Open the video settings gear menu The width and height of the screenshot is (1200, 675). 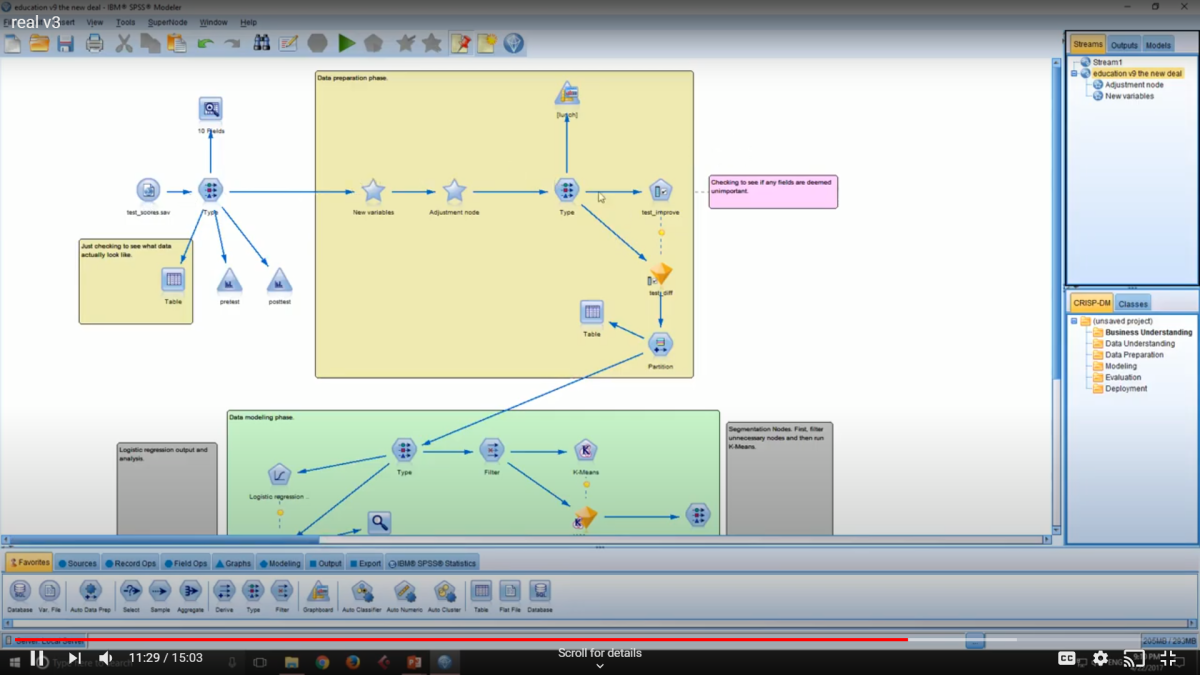1101,658
